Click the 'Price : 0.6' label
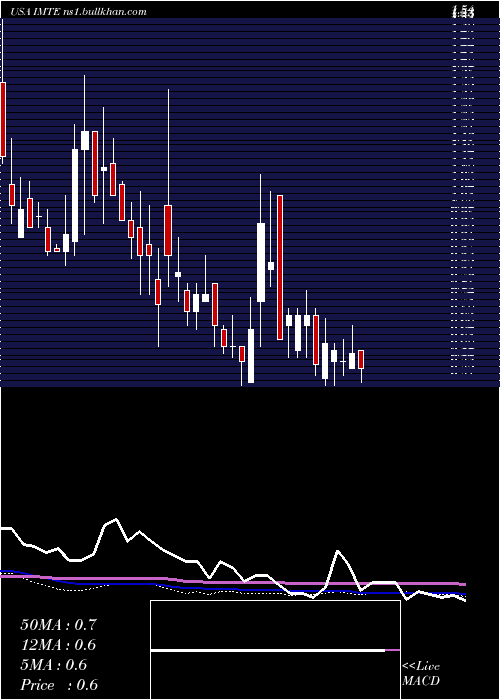This screenshot has width=500, height=700. coord(59,685)
